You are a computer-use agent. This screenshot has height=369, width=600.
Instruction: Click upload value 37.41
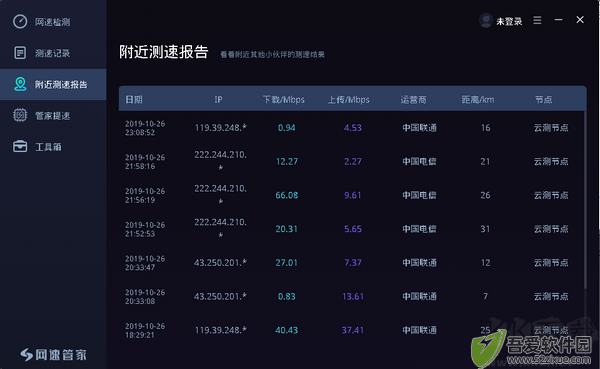point(353,330)
